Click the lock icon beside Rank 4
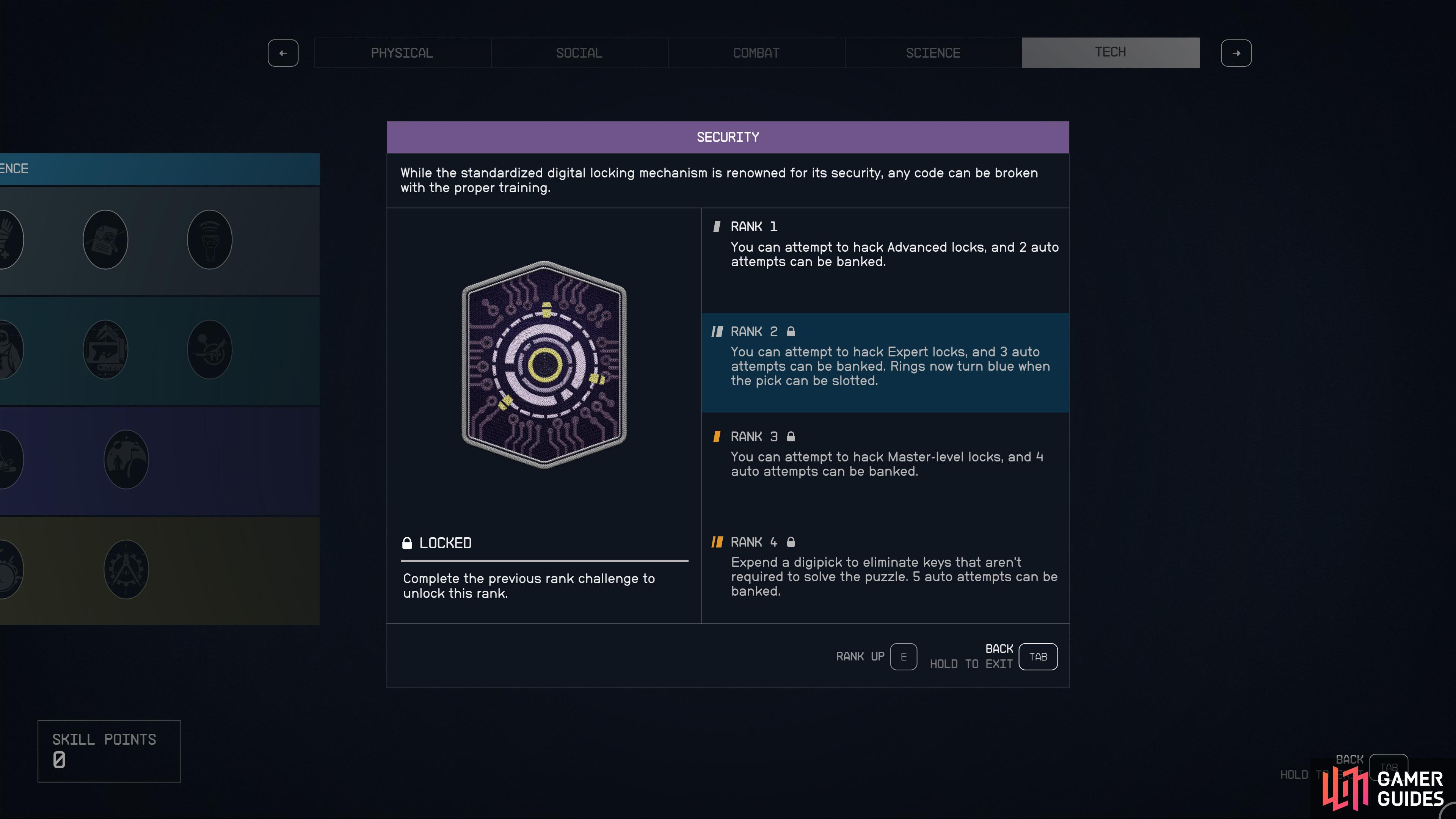1456x819 pixels. point(791,541)
